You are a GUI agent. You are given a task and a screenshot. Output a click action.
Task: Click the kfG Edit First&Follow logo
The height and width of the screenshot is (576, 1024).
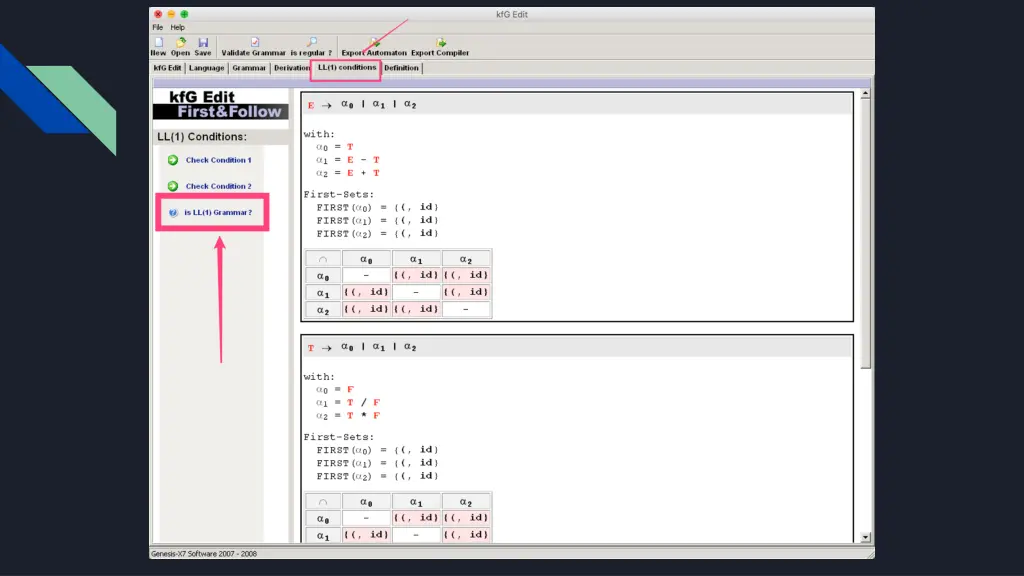click(x=221, y=104)
